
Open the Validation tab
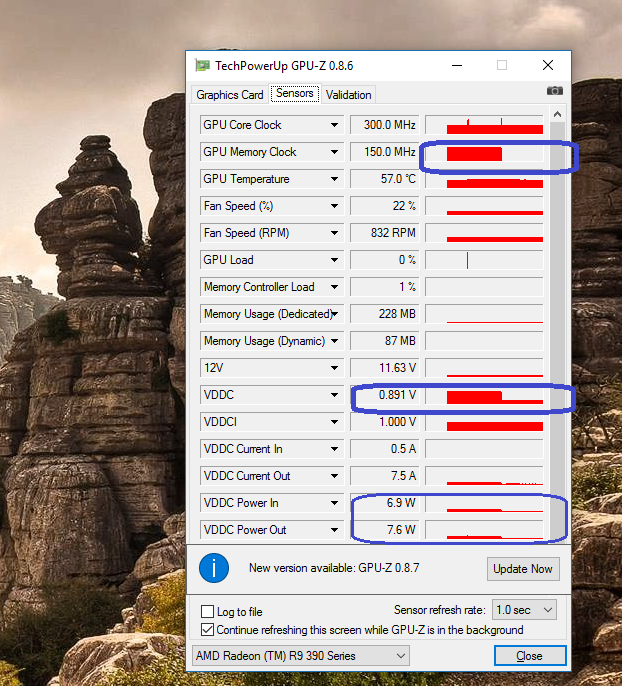(x=348, y=94)
